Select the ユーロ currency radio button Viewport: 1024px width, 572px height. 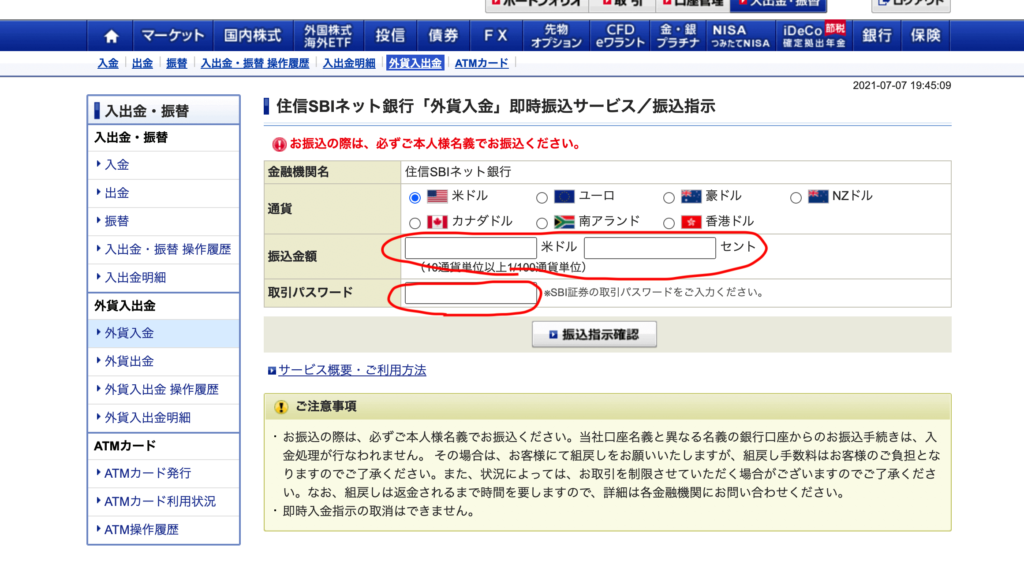coord(541,197)
